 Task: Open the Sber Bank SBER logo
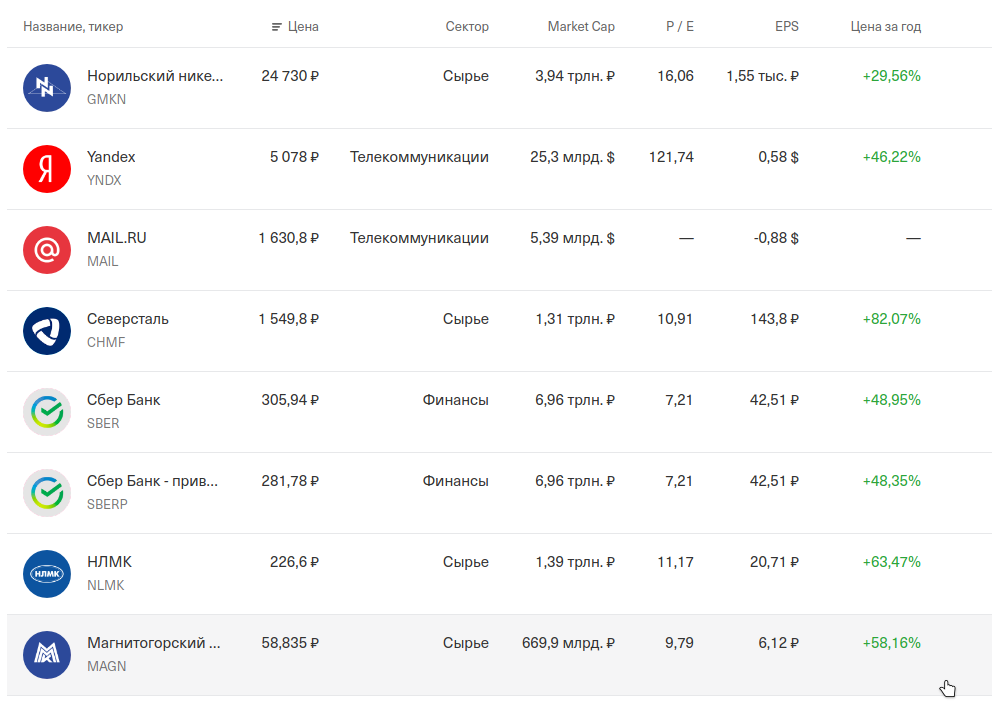pyautogui.click(x=47, y=412)
